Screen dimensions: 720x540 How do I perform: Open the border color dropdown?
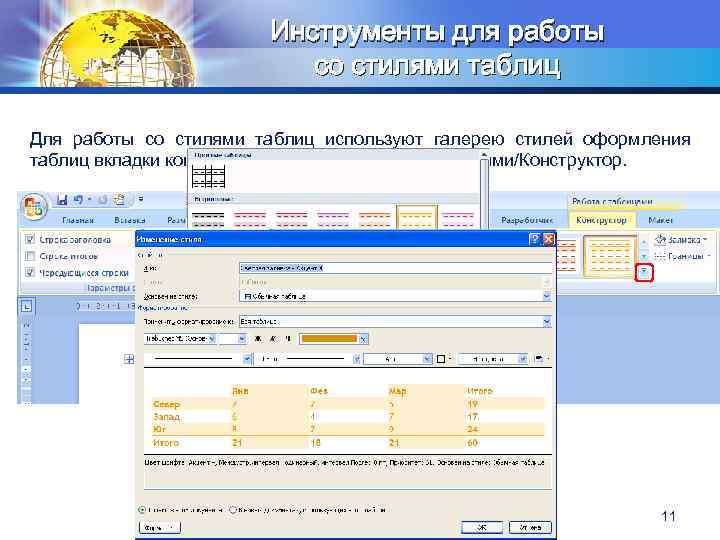click(x=427, y=359)
